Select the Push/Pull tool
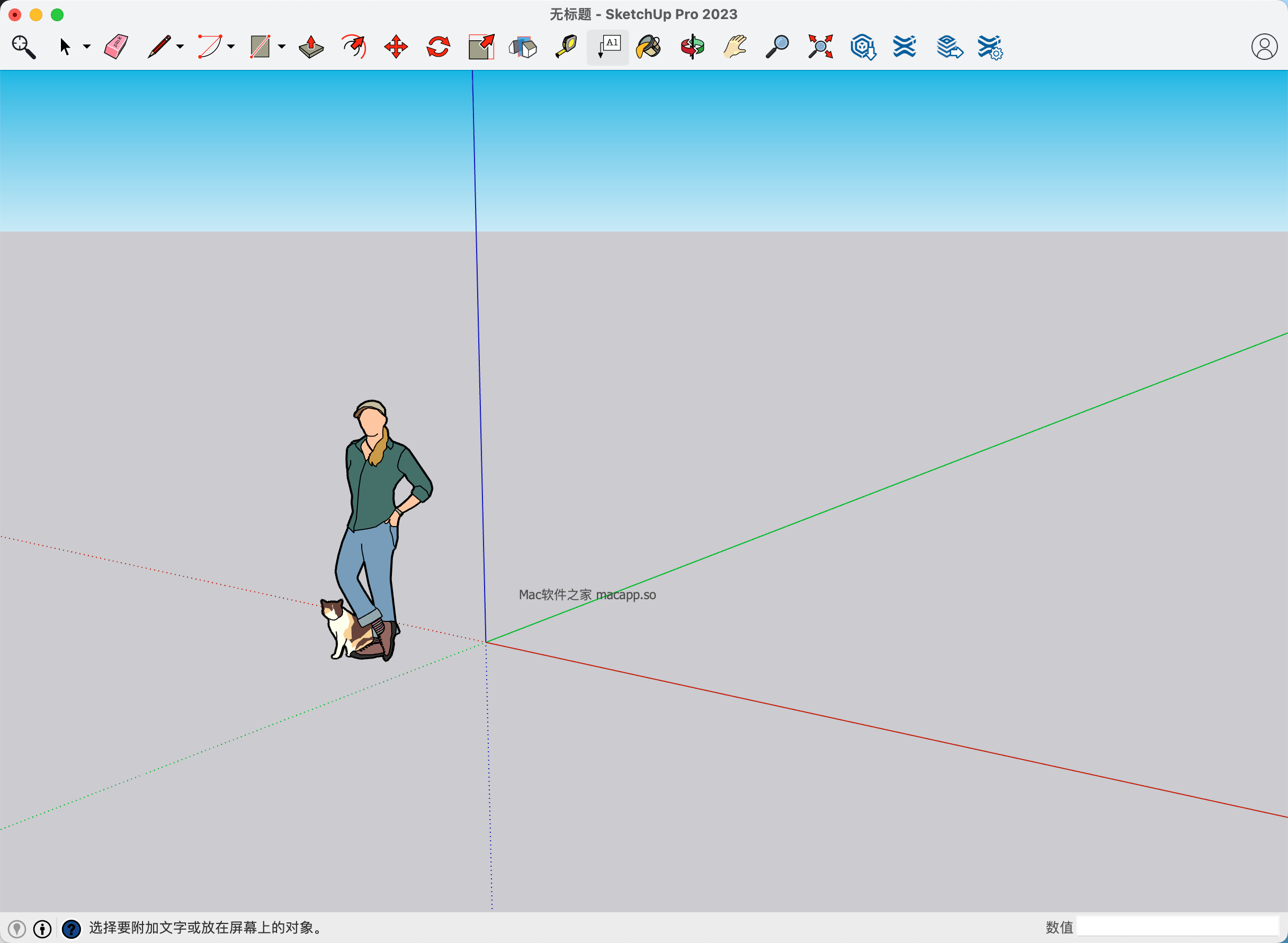The width and height of the screenshot is (1288, 943). click(x=311, y=47)
